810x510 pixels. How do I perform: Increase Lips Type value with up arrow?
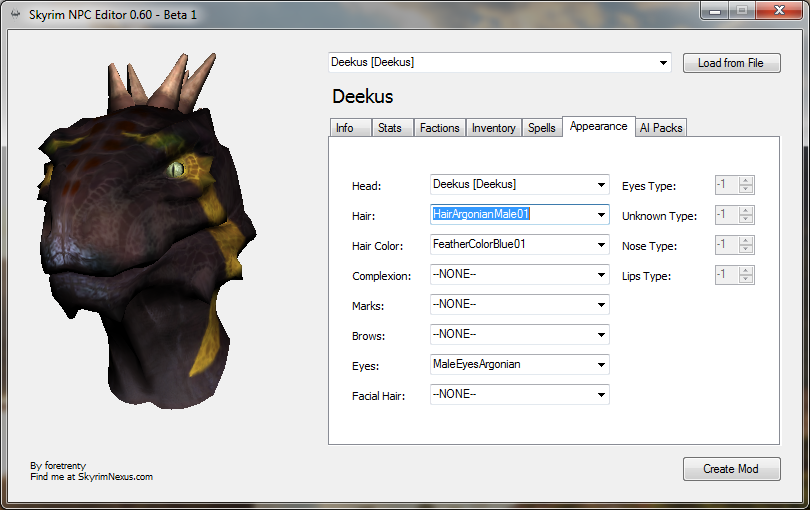(745, 270)
